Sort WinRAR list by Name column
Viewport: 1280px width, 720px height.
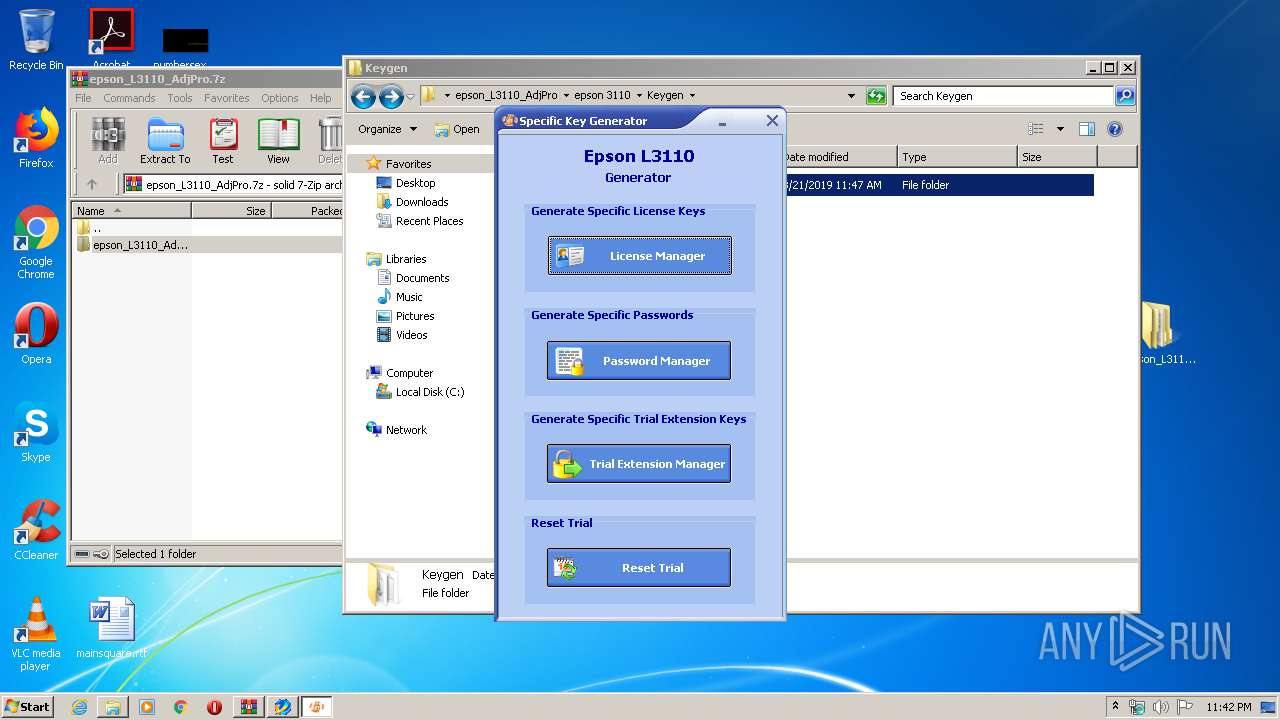point(131,210)
